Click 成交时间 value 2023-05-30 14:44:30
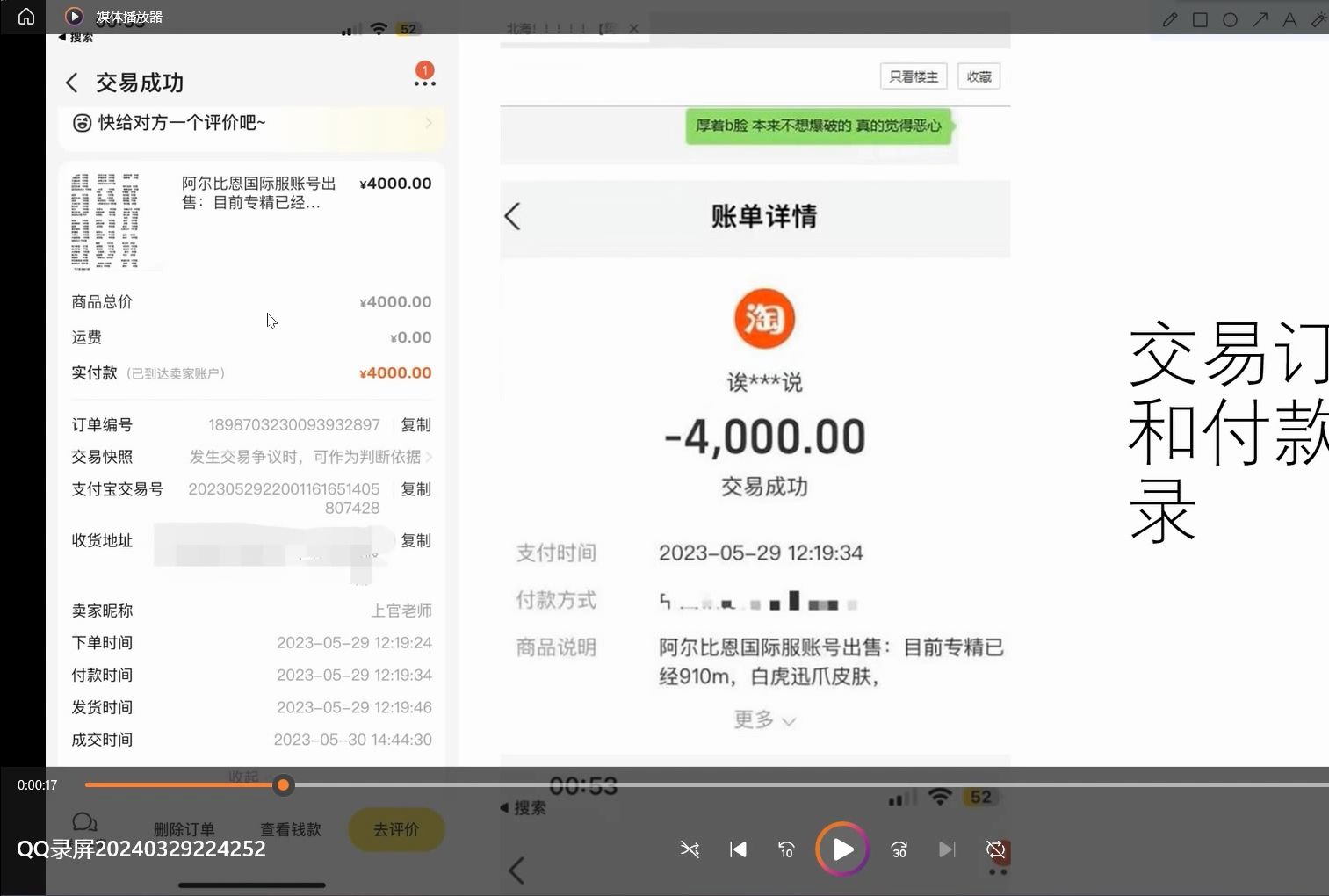Viewport: 1329px width, 896px height. pyautogui.click(x=353, y=740)
